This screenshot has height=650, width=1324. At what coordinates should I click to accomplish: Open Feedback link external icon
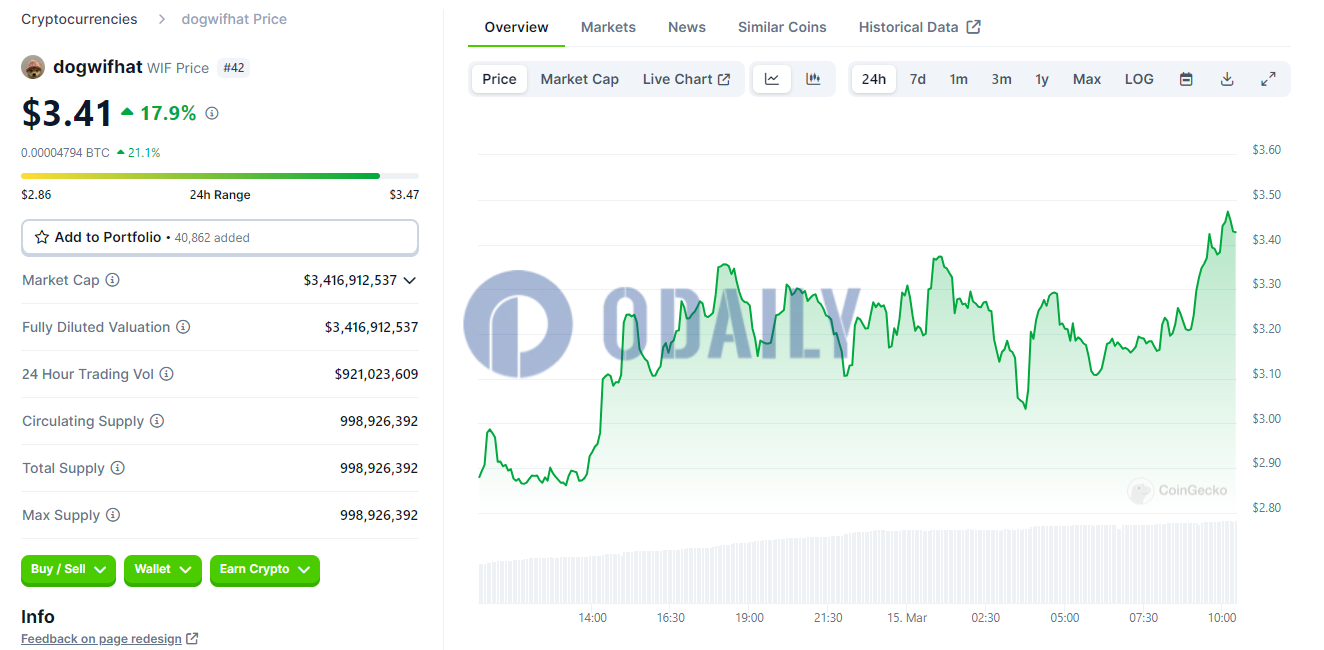[192, 639]
